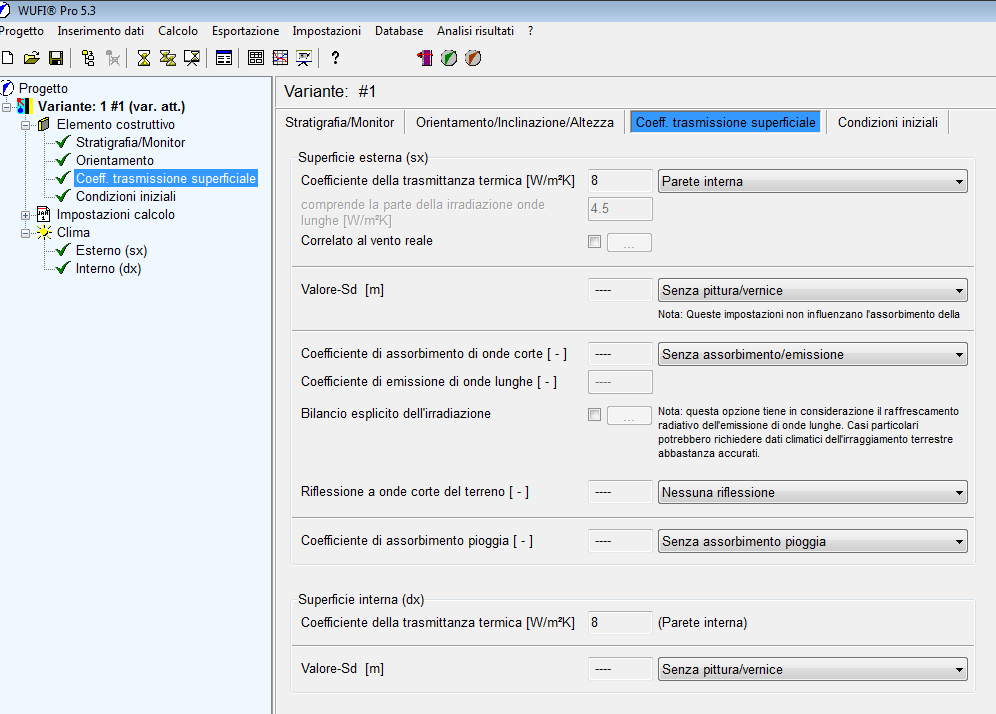Image resolution: width=996 pixels, height=714 pixels.
Task: Open an existing project with the folder icon
Action: (31, 58)
